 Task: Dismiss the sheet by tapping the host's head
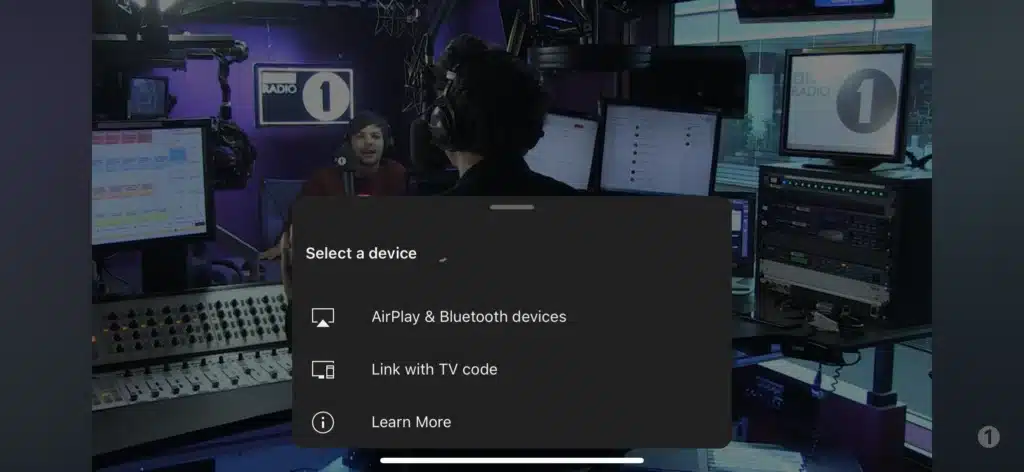tap(487, 95)
